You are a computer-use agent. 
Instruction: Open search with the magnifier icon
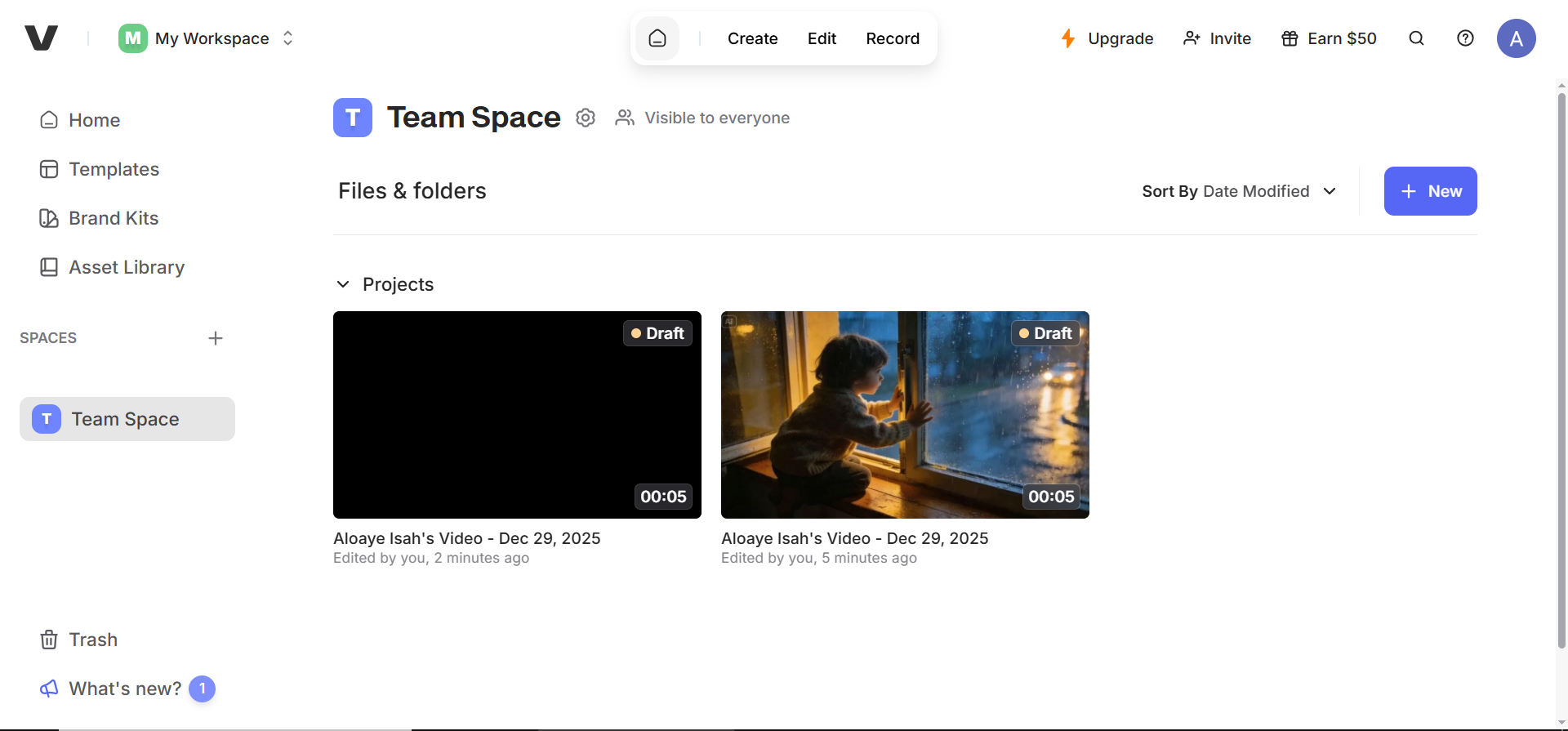tap(1417, 38)
